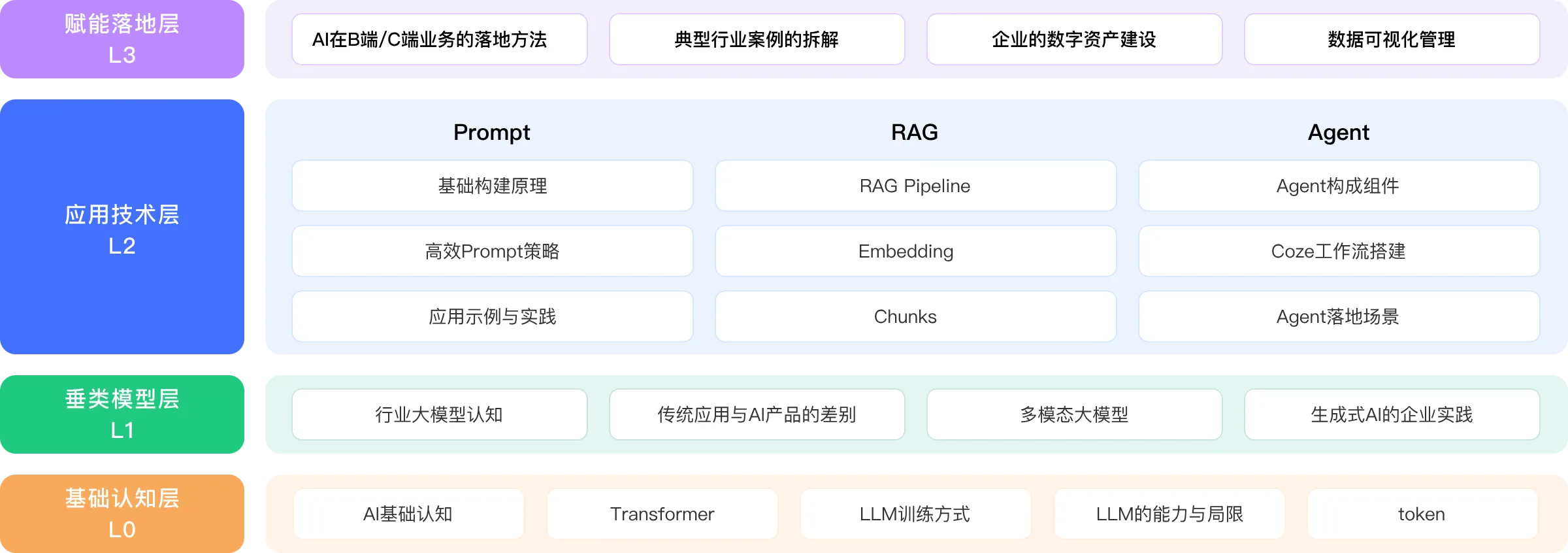
Task: Click the 数据可视化管理 card
Action: coord(1392,40)
